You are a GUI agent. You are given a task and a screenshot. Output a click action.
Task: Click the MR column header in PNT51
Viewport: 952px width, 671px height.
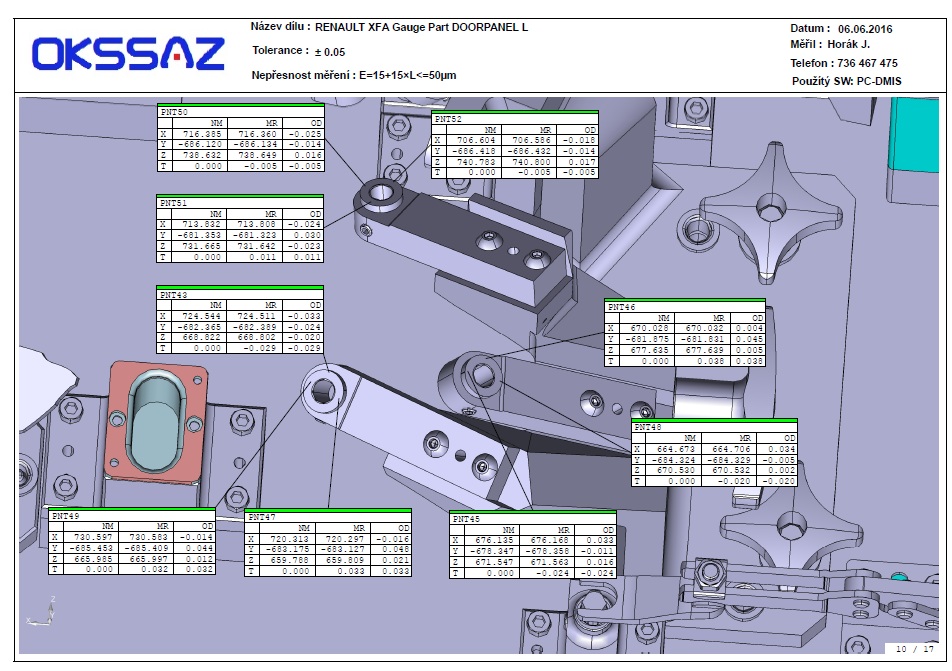coord(271,214)
